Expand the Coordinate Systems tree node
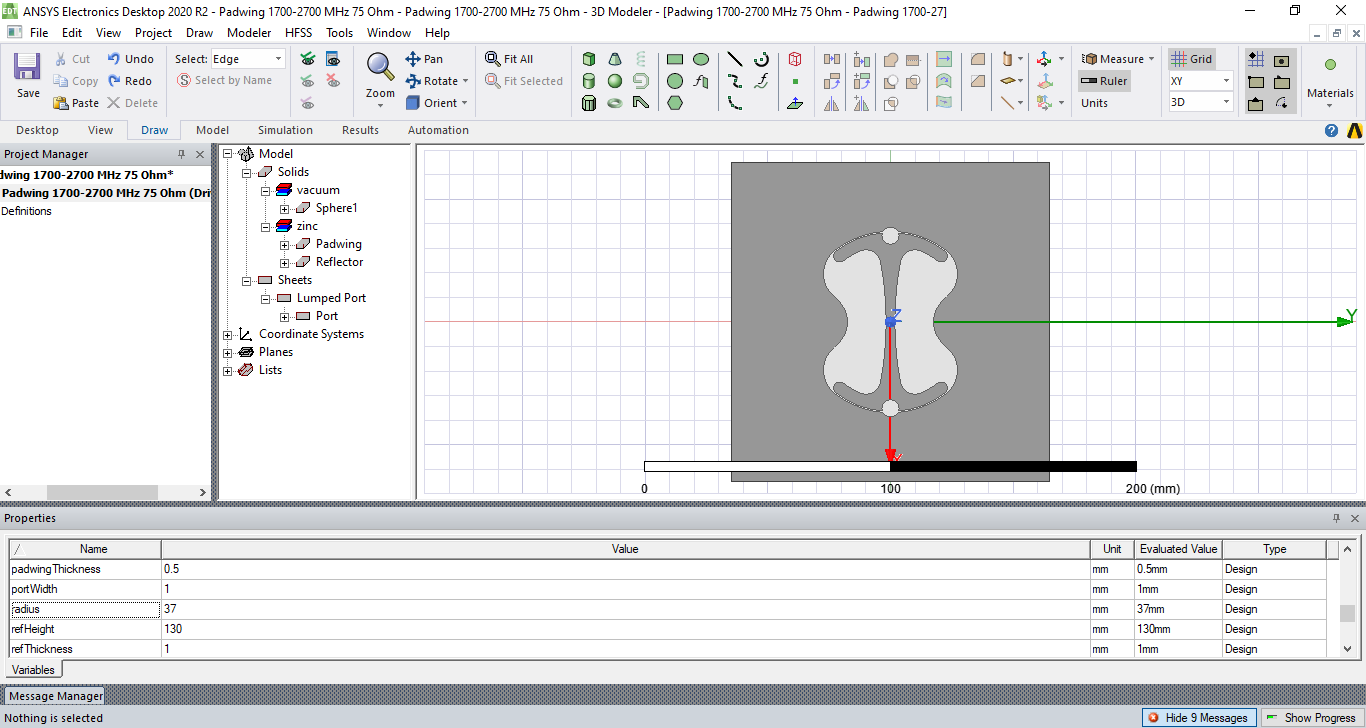Screen dimensions: 1366x728 click(x=228, y=334)
